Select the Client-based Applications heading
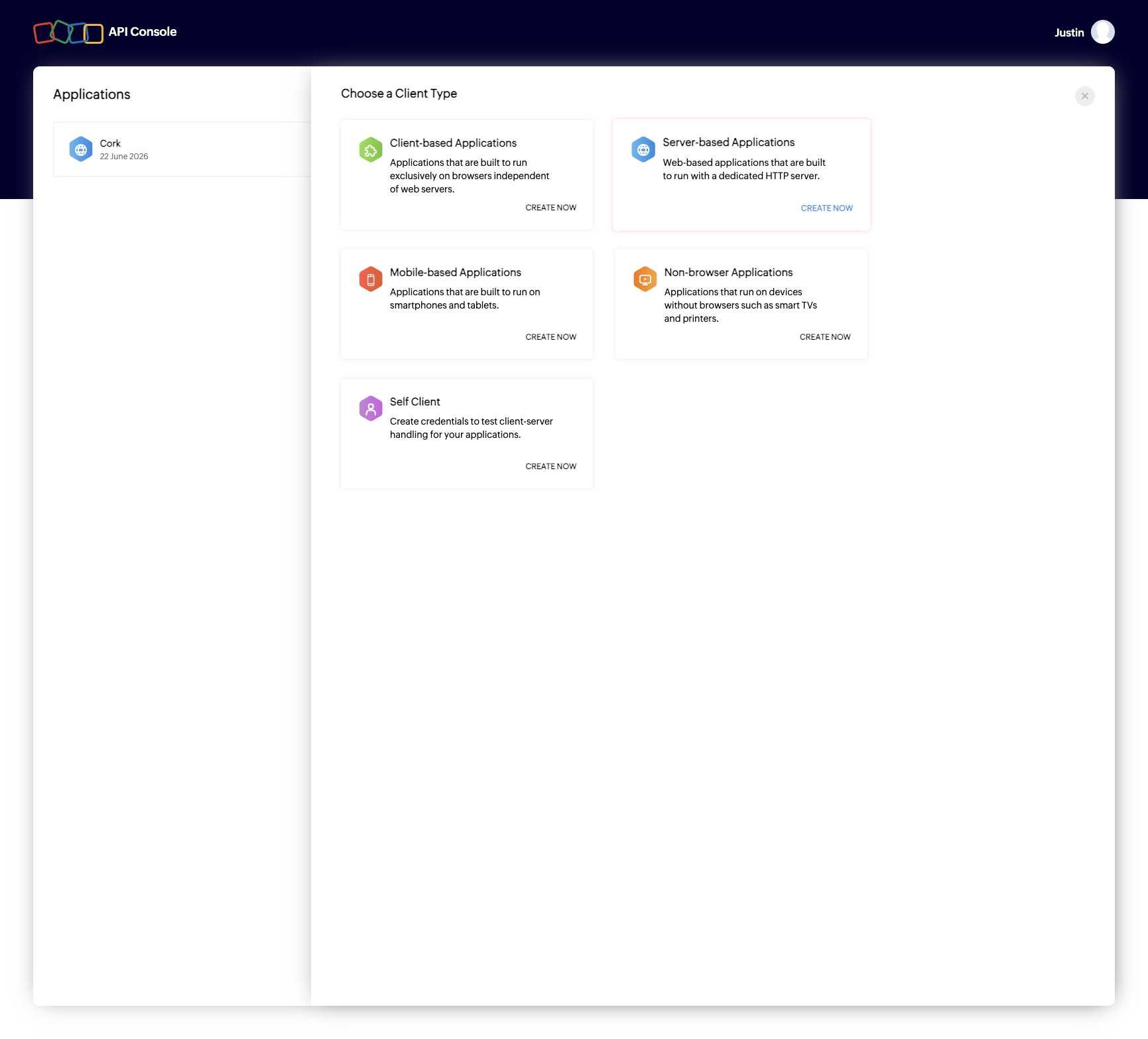This screenshot has width=1148, height=1039. pos(453,143)
